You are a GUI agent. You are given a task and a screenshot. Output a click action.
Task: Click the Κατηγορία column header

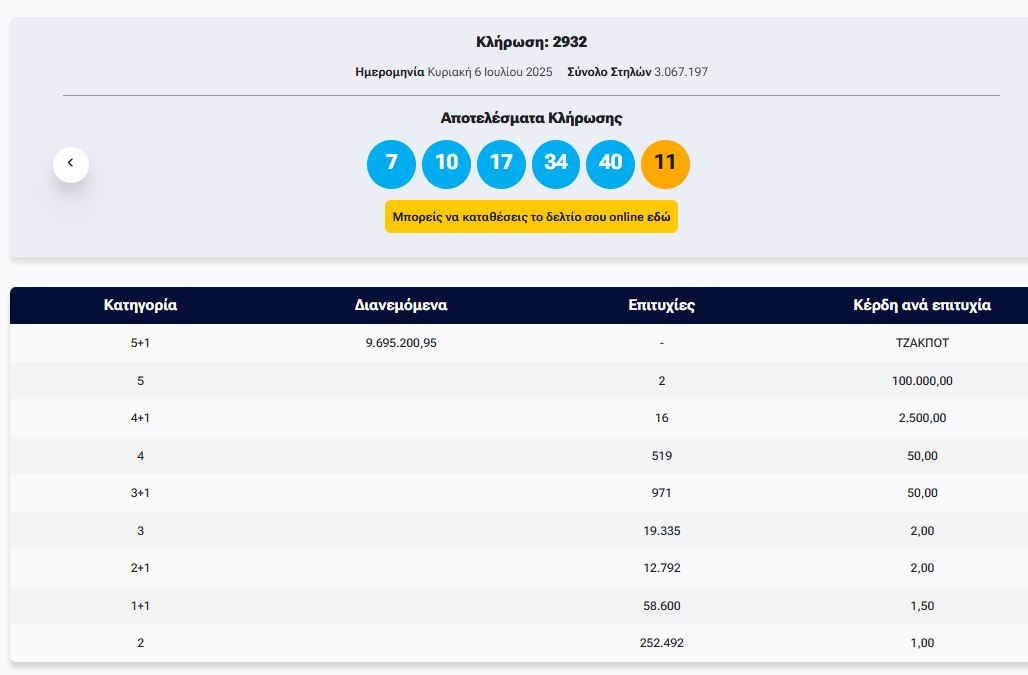coord(140,305)
